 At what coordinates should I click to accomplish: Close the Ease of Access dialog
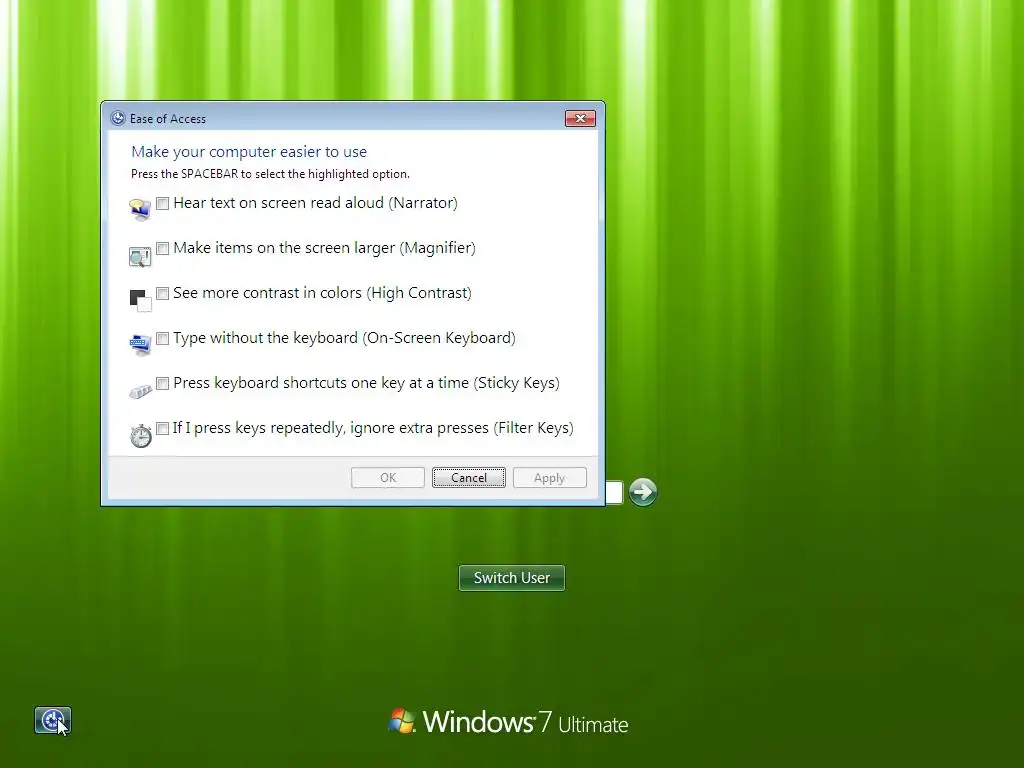coord(580,118)
